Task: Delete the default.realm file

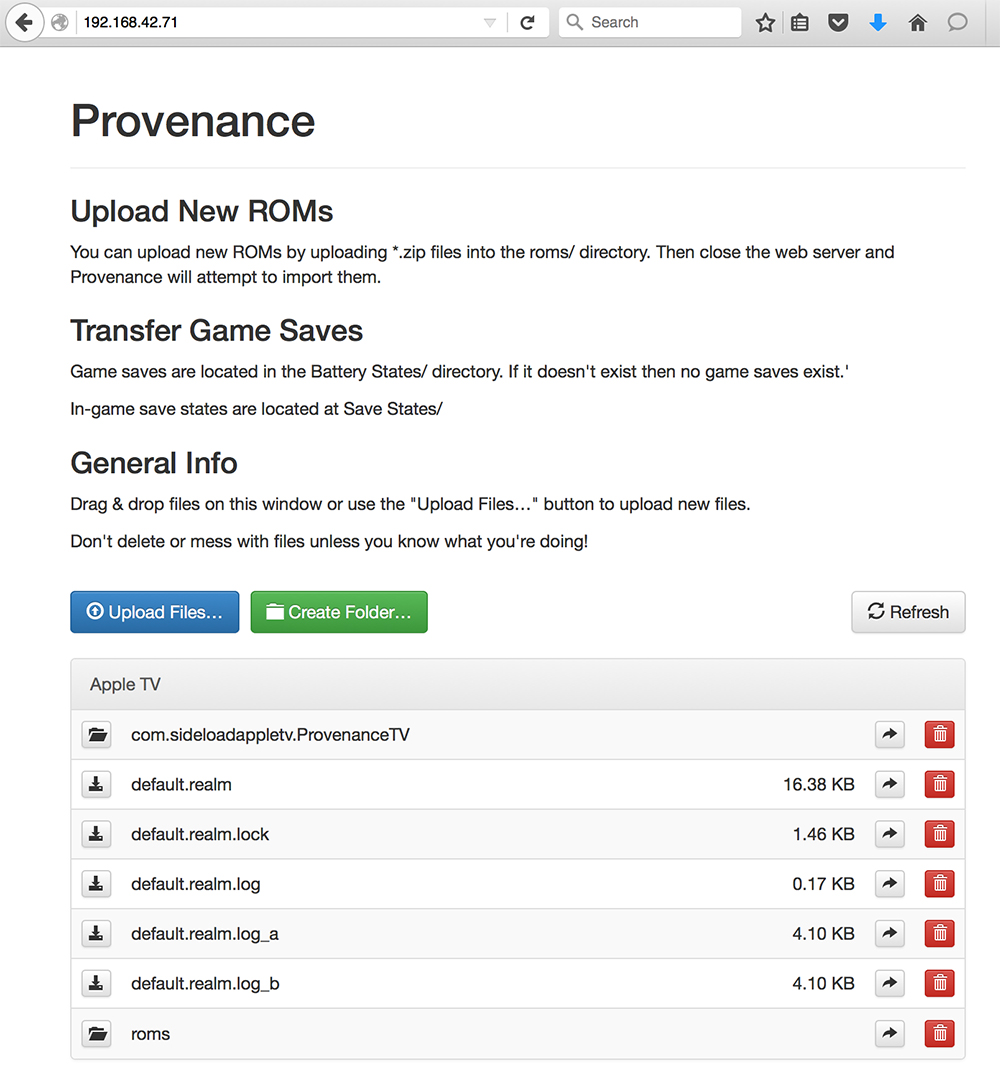Action: (939, 785)
